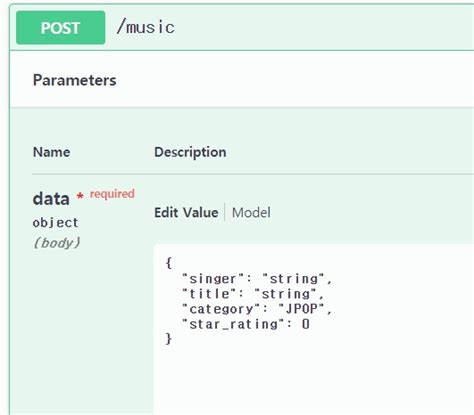Click the star_rating value 0
Viewport: 474px width, 415px height.
[306, 324]
